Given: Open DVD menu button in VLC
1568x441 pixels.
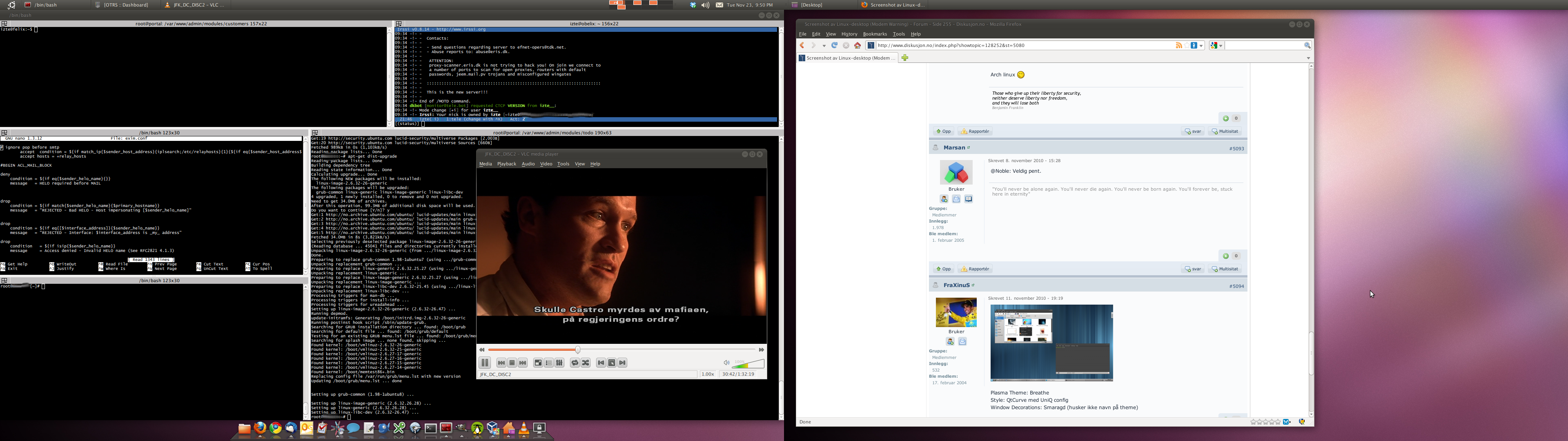Looking at the screenshot, I should tap(612, 363).
